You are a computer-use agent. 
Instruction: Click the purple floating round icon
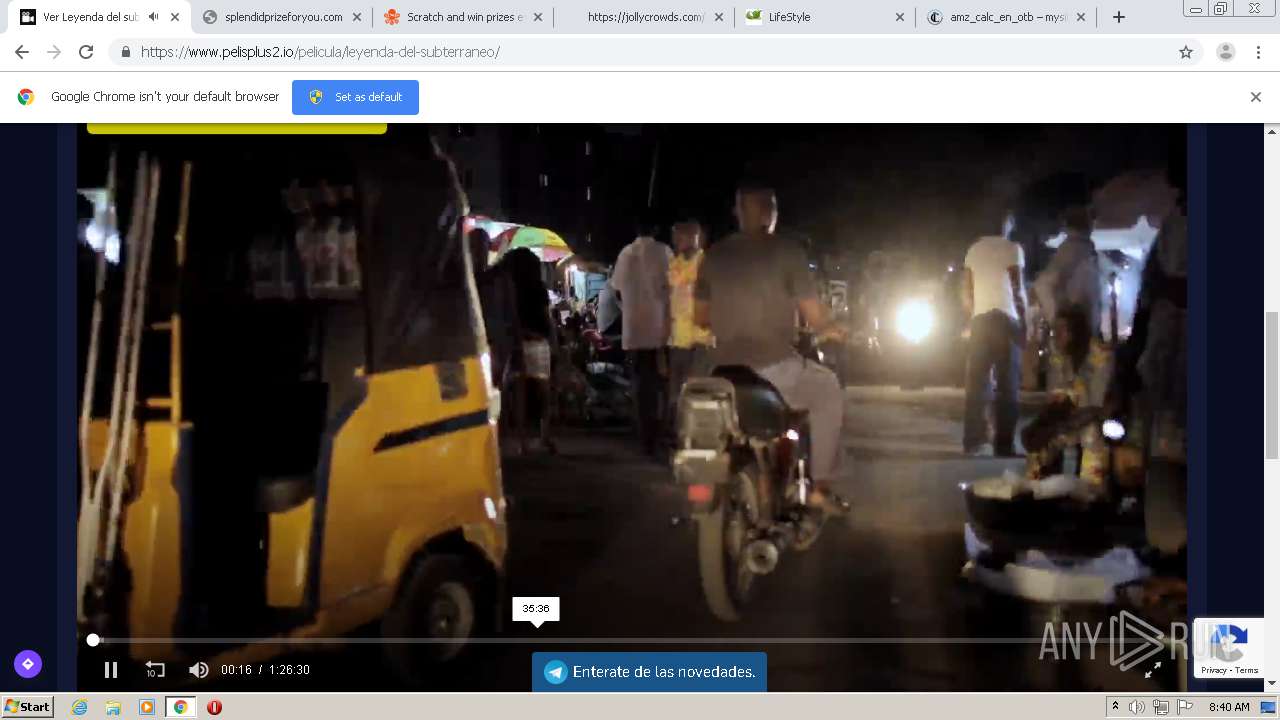(x=28, y=663)
